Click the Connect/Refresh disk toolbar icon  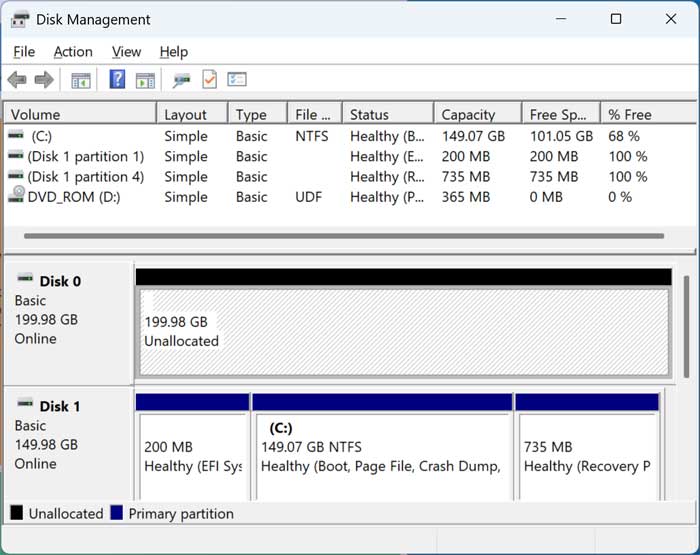(x=181, y=80)
